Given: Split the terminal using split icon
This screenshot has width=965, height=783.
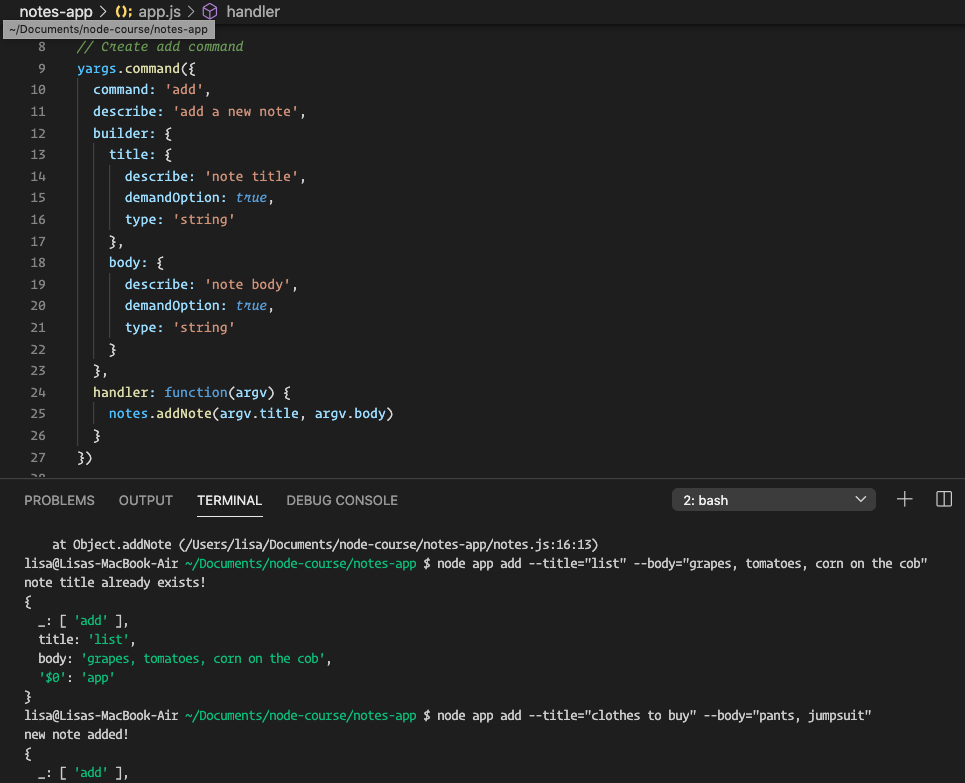Looking at the screenshot, I should tap(943, 499).
